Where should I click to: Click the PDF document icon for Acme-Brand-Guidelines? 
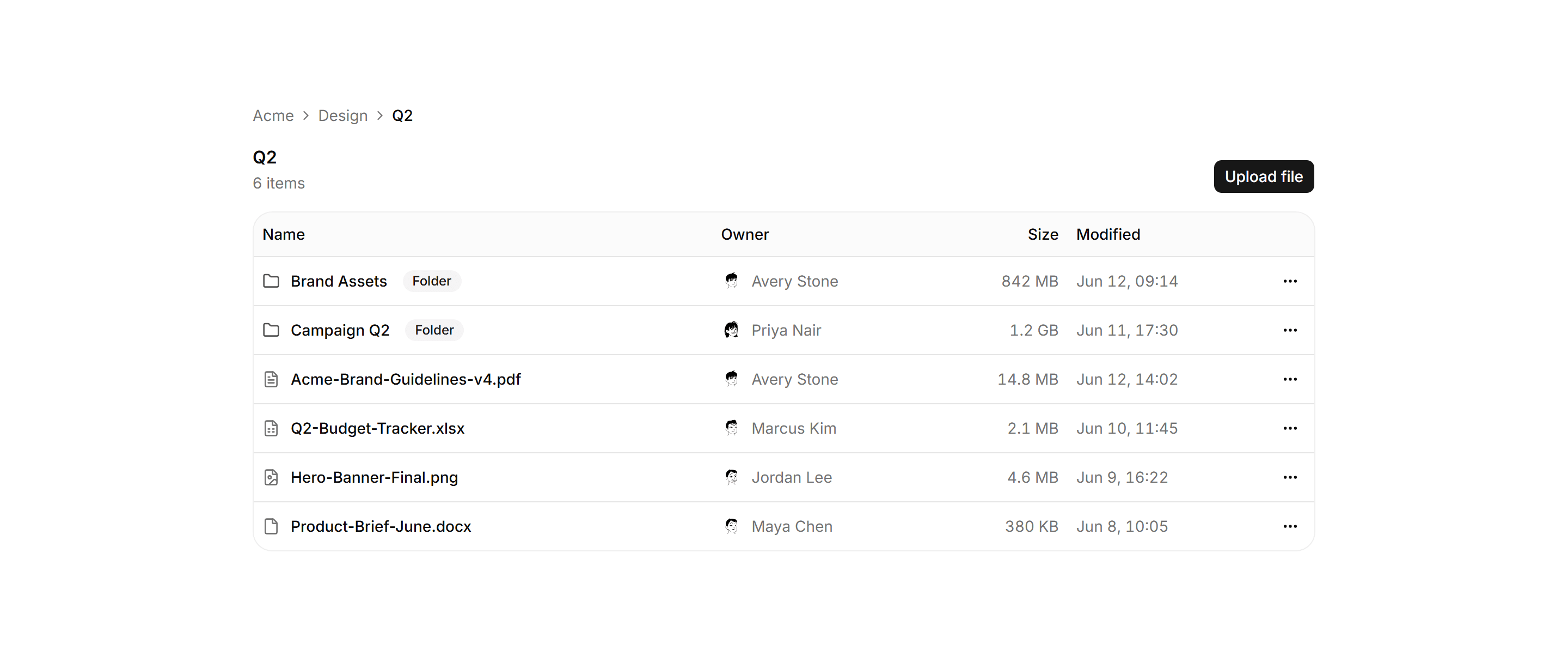pyautogui.click(x=271, y=379)
